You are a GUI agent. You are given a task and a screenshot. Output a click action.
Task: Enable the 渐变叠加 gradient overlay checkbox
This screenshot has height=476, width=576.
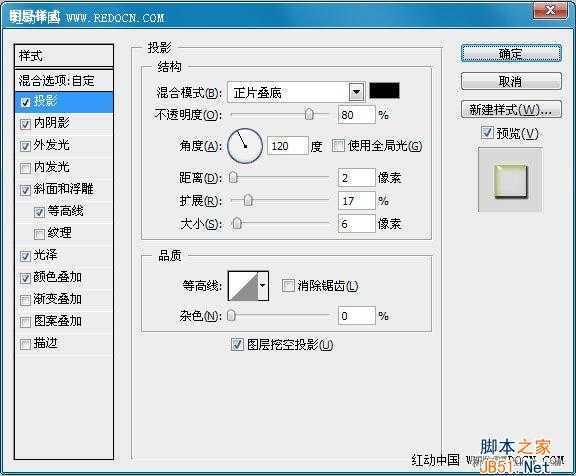[x=25, y=300]
